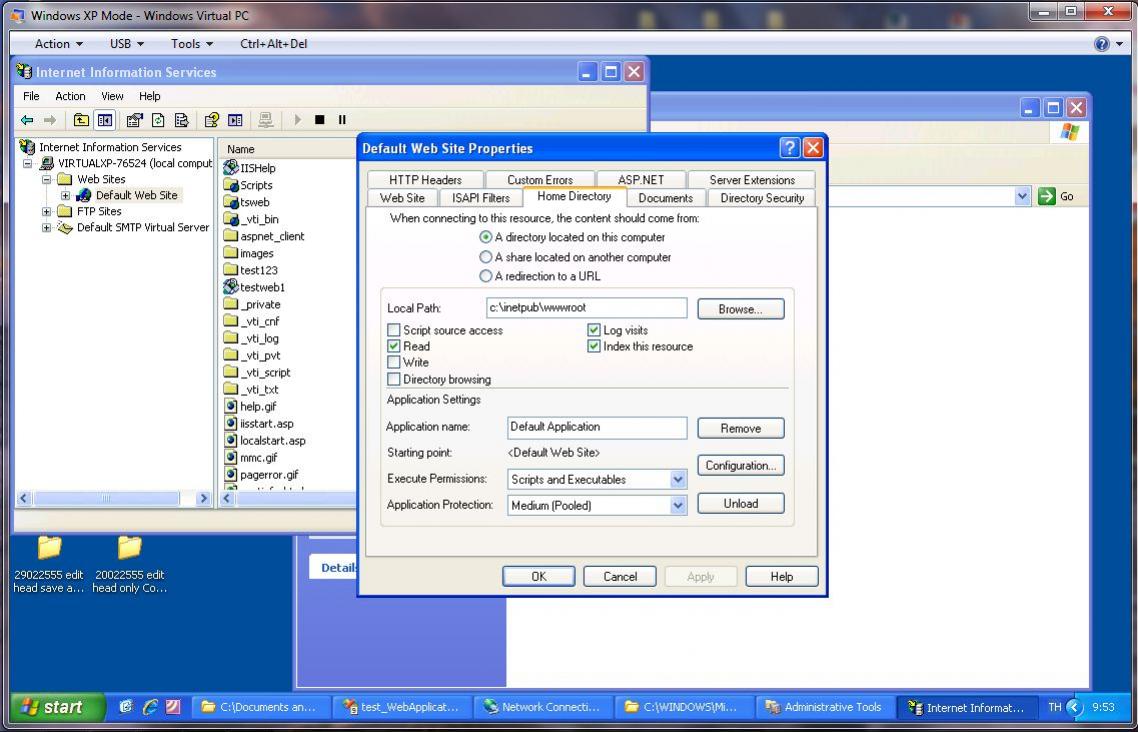
Task: Select the _vti_bin entry
Action: (252, 219)
